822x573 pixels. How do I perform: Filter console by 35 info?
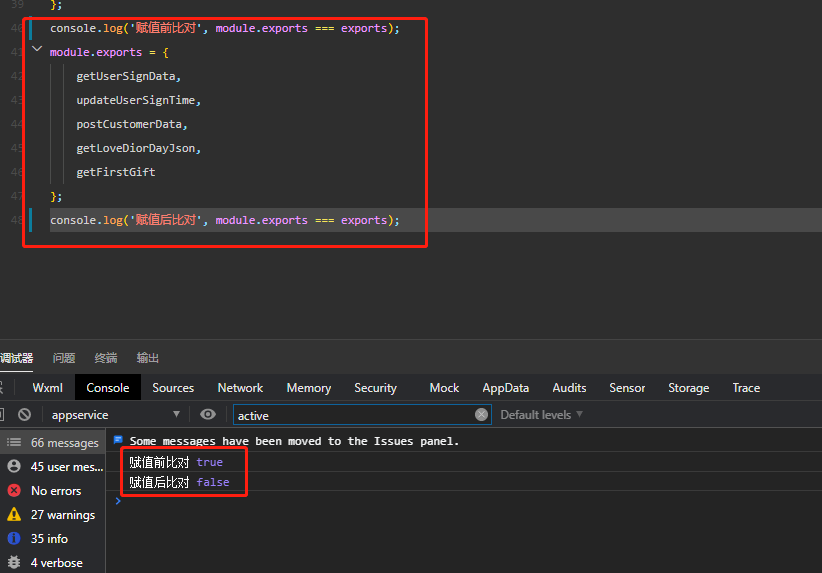[x=52, y=539]
